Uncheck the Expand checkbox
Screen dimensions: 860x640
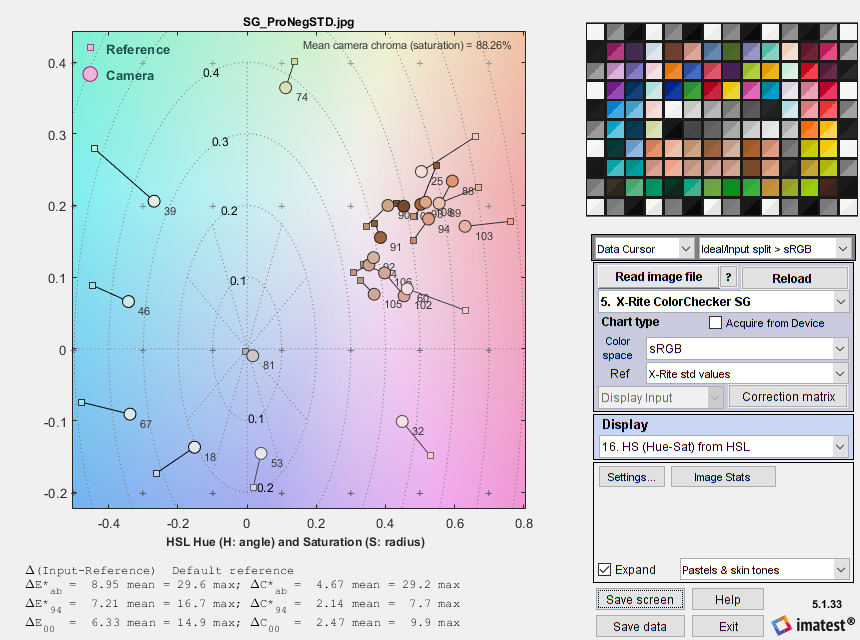click(604, 570)
